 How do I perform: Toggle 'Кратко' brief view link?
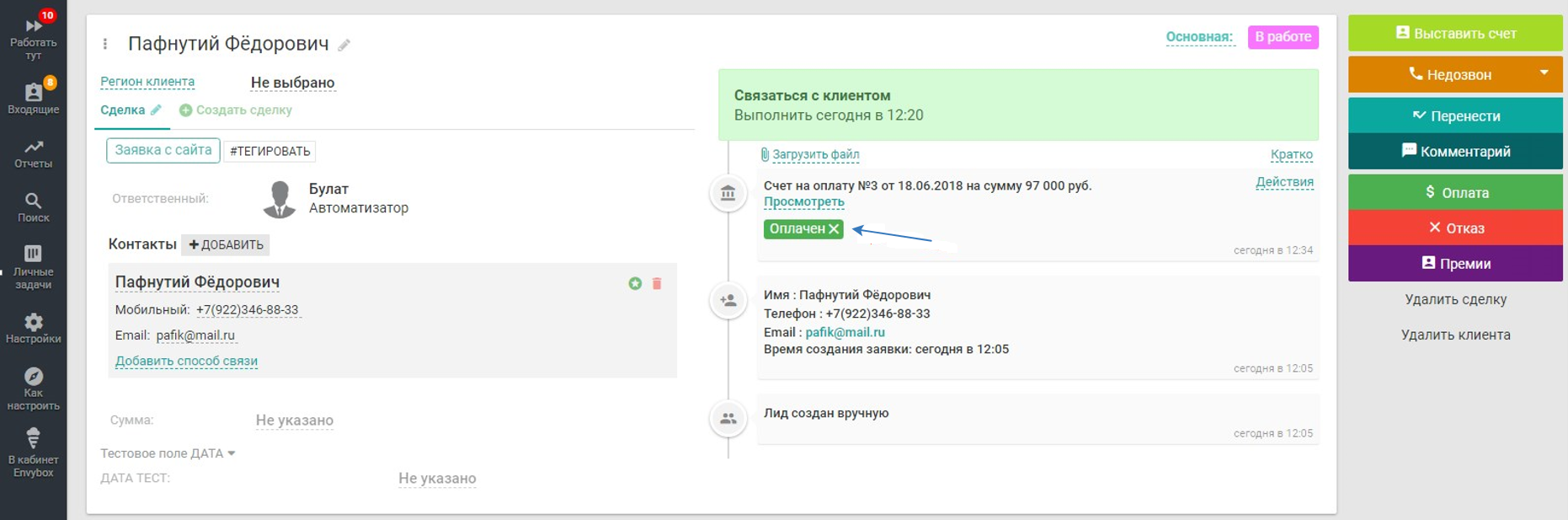coord(1292,154)
